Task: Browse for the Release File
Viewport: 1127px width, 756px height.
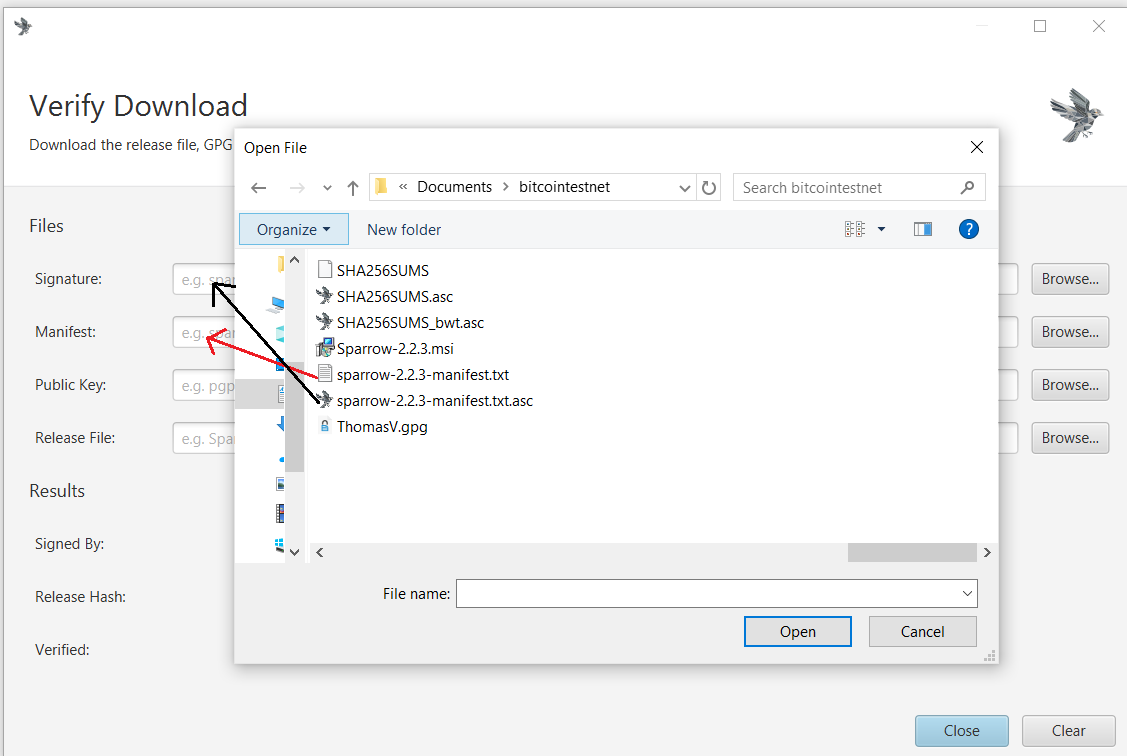Action: (x=1070, y=438)
